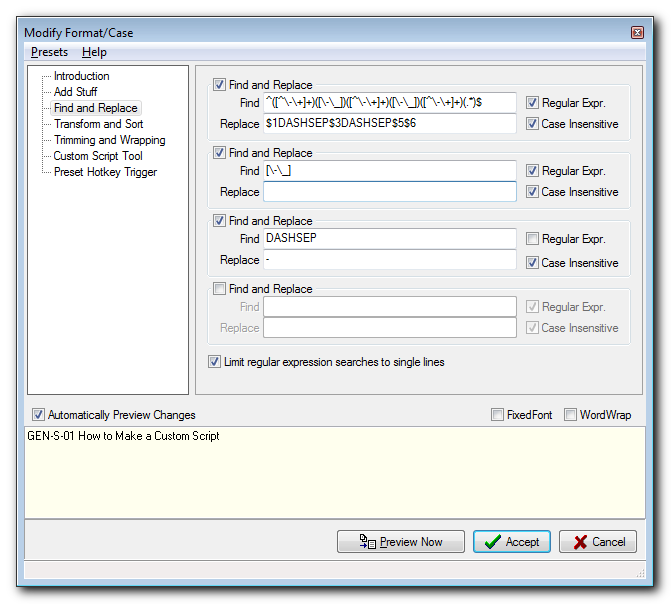Viewport: 671px width, 604px height.
Task: Close the Modify Format/Case dialog
Action: tap(637, 33)
